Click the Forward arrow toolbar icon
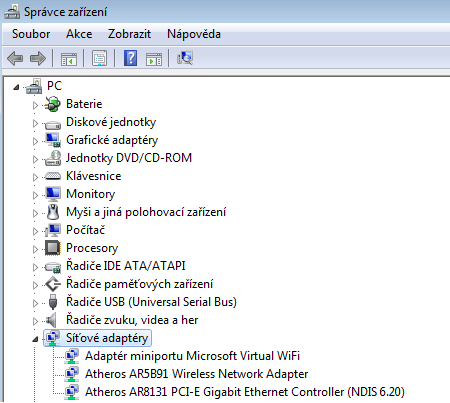This screenshot has height=403, width=450. pyautogui.click(x=38, y=58)
